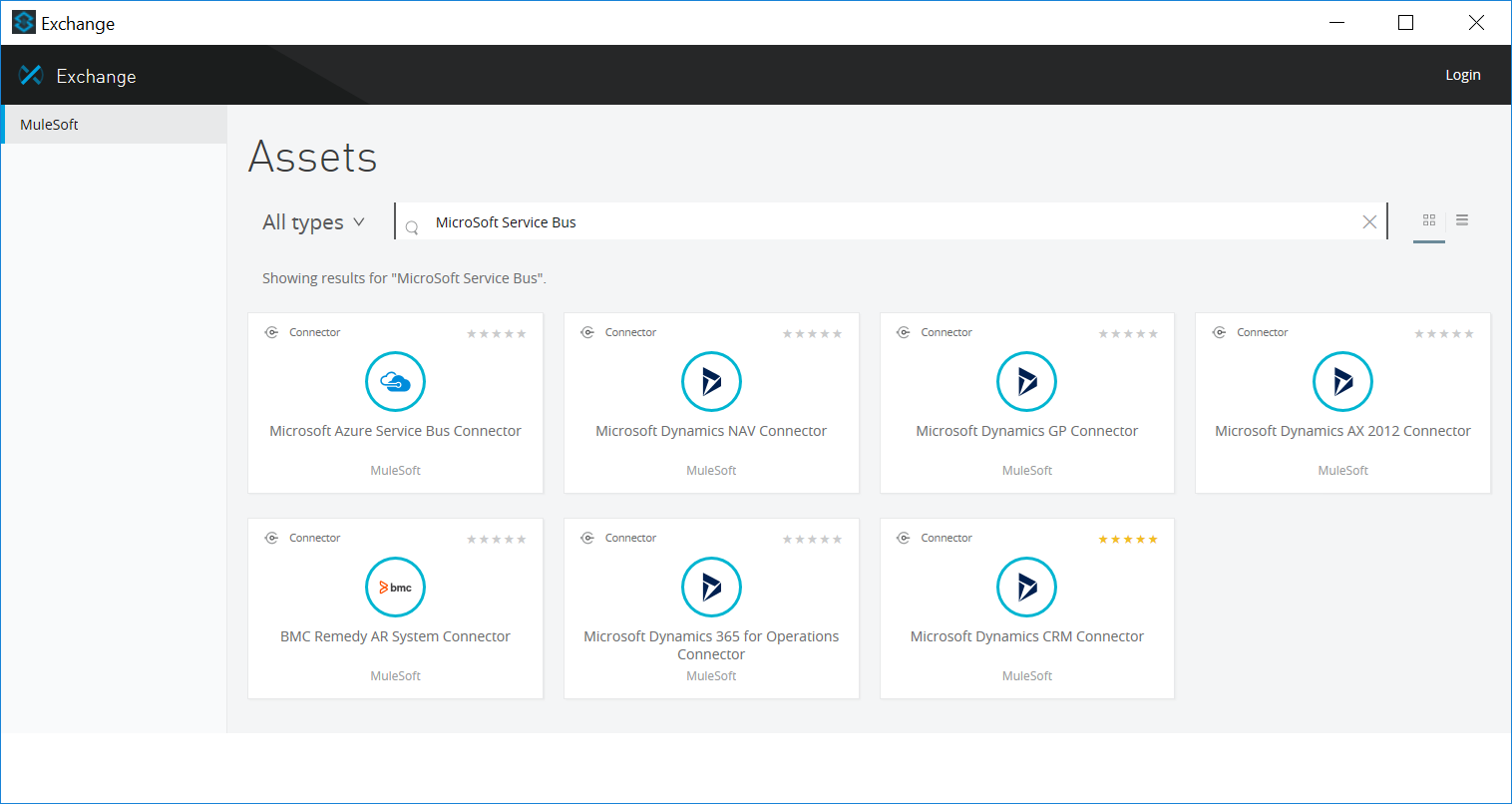Click the Exchange app icon in title bar
The width and height of the screenshot is (1512, 804).
coord(24,22)
